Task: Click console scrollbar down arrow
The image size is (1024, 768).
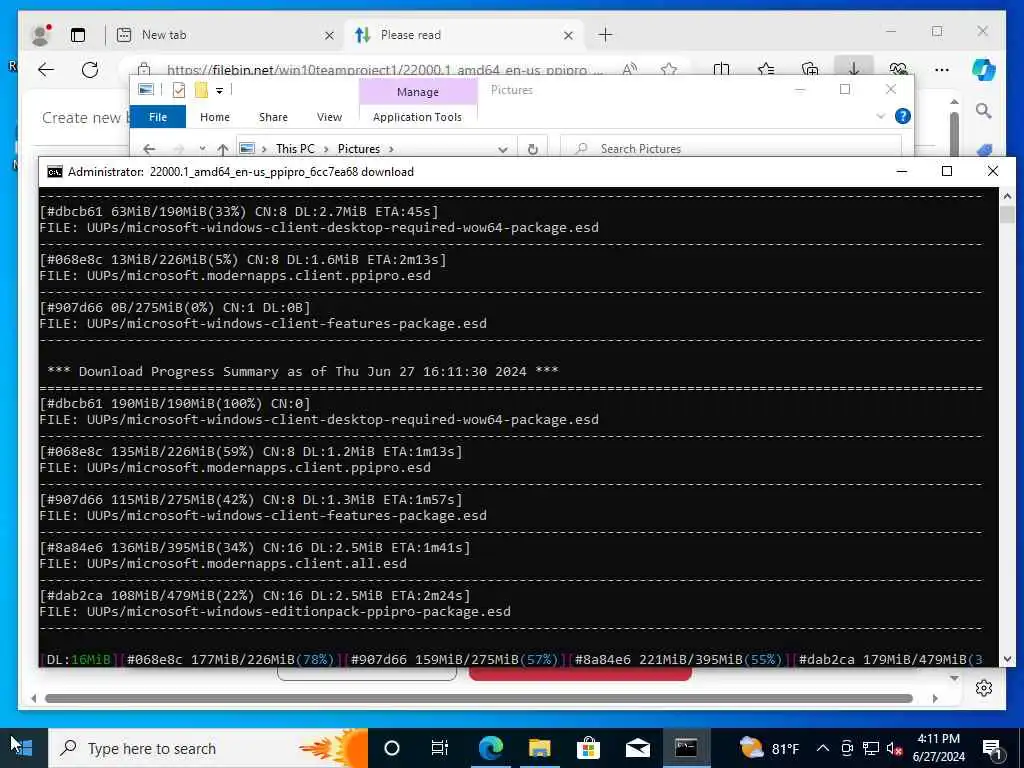Action: (1007, 659)
